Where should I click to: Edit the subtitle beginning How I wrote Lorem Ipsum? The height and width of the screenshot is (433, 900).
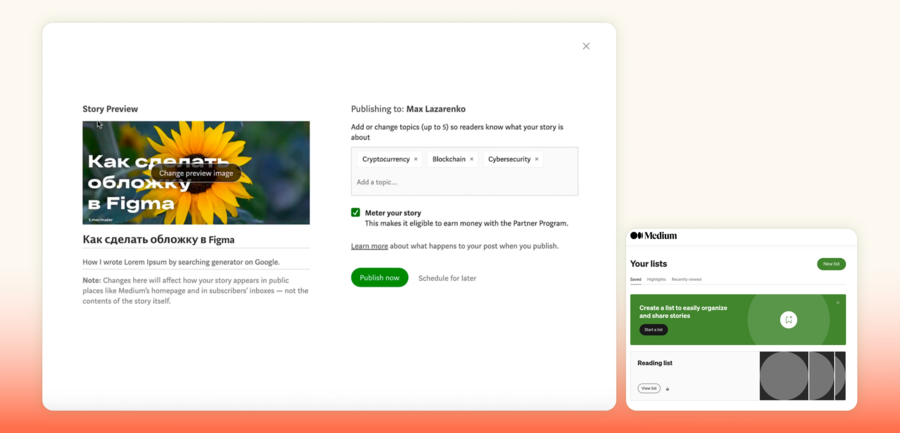click(196, 262)
